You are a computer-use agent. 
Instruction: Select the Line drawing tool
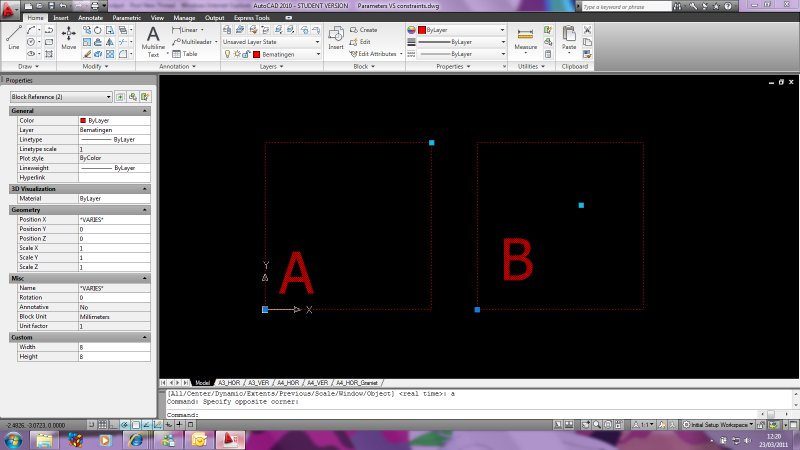pyautogui.click(x=13, y=38)
